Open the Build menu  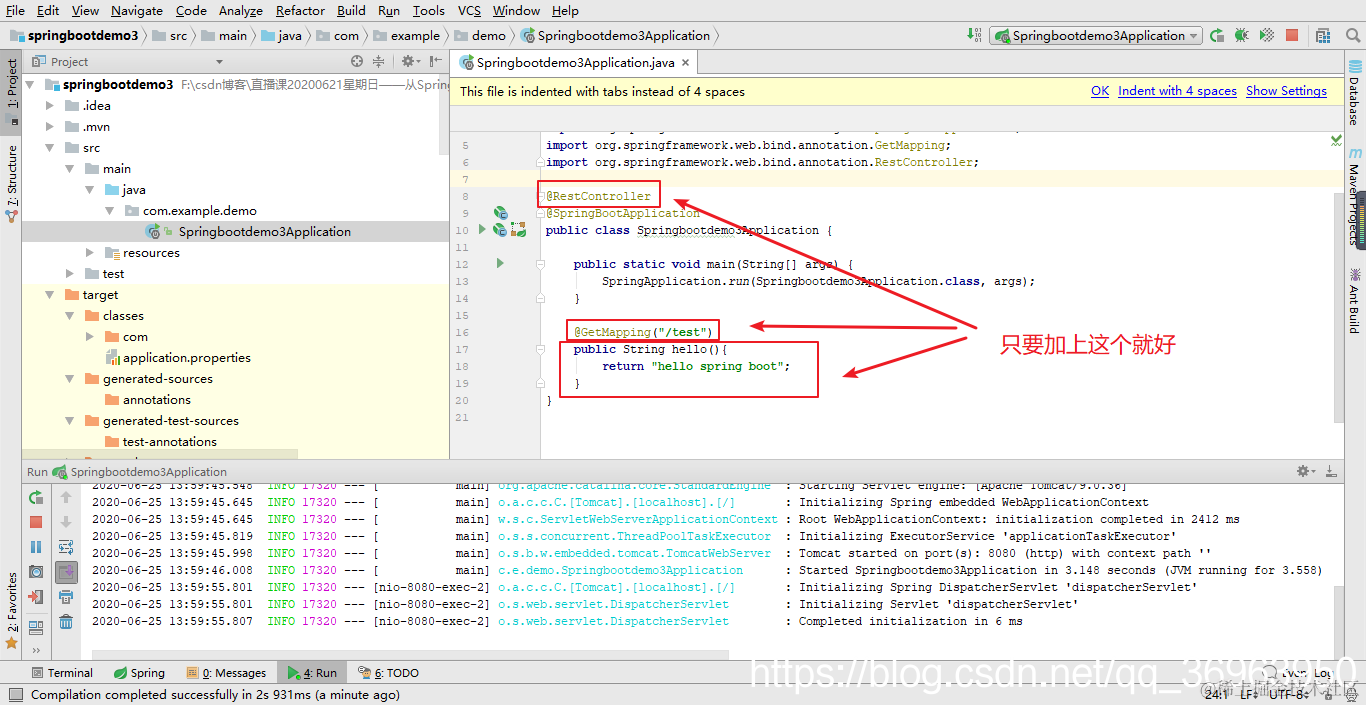tap(351, 11)
